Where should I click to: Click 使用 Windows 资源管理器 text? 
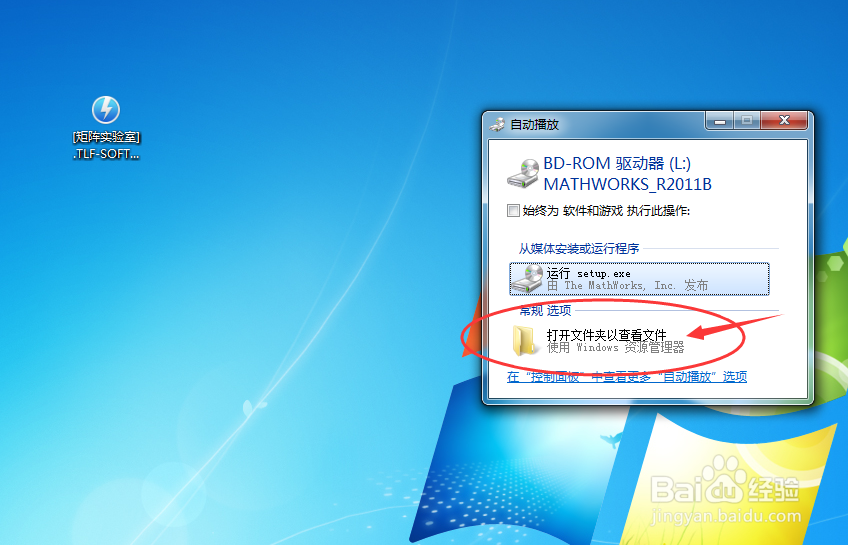click(615, 348)
